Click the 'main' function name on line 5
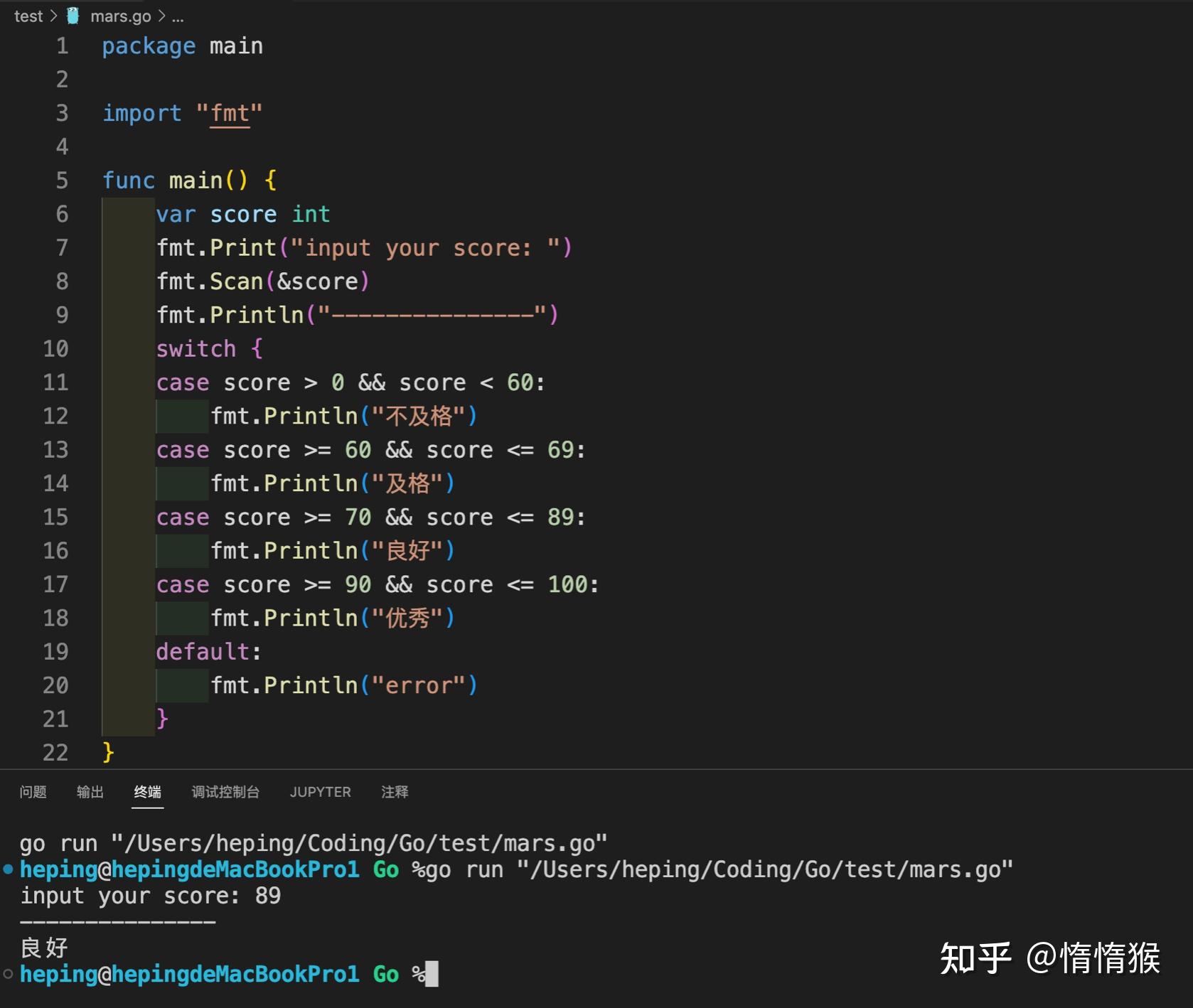Image resolution: width=1193 pixels, height=1008 pixels. pos(196,181)
